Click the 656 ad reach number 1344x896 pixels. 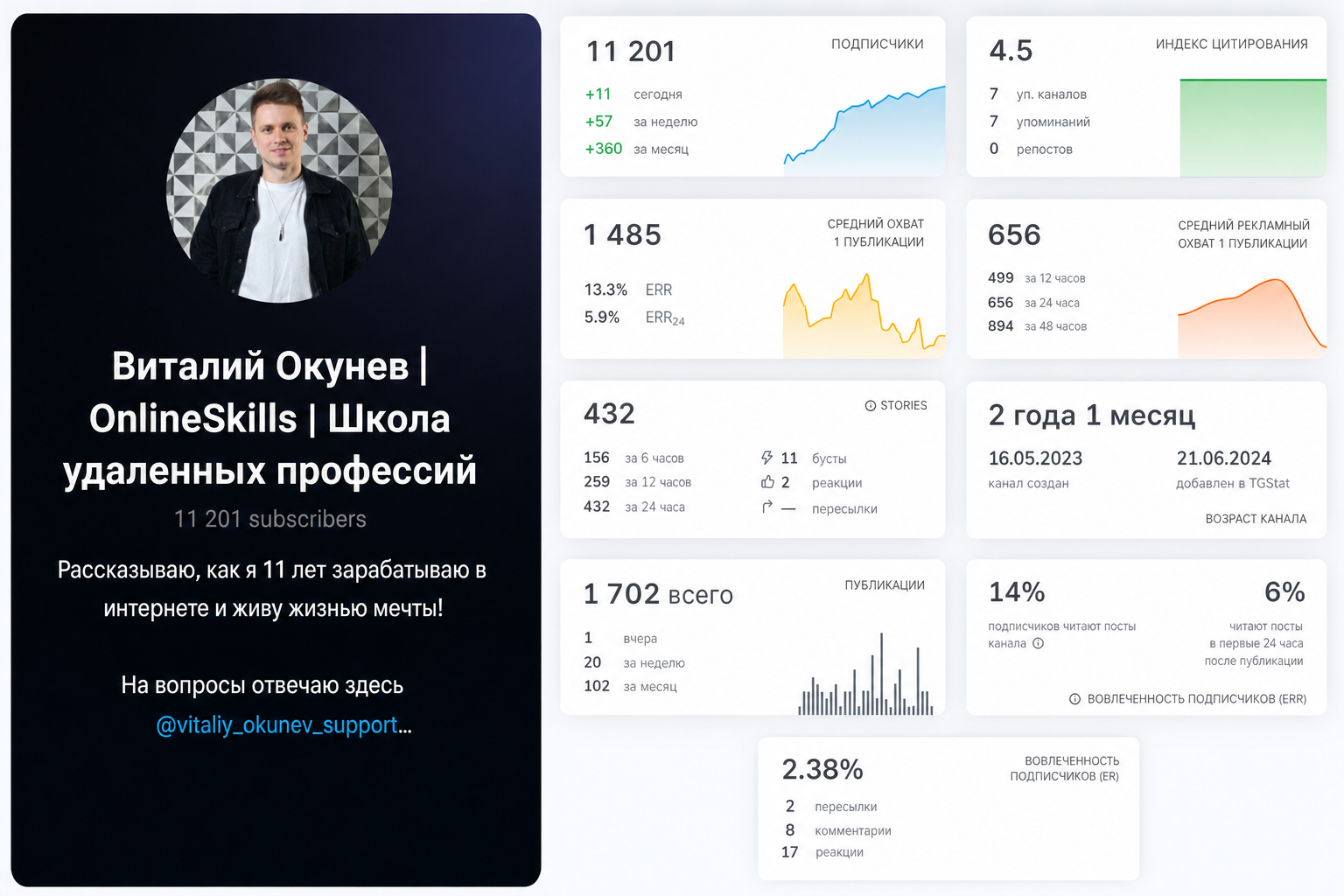pos(1014,234)
